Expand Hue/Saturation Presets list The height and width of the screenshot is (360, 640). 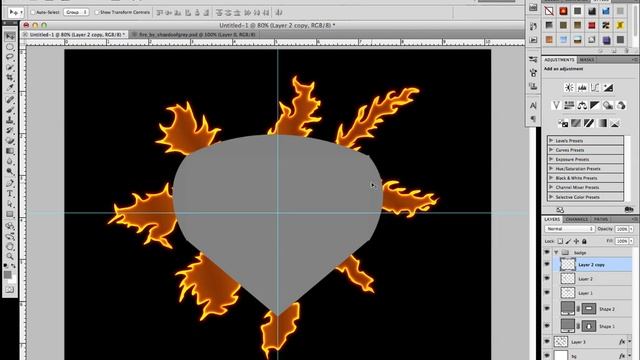[551, 169]
